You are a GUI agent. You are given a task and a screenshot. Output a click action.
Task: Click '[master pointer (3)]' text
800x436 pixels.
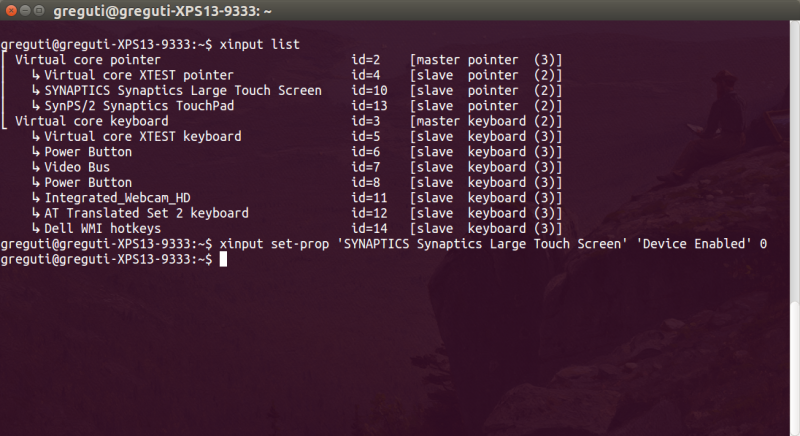[x=486, y=60]
